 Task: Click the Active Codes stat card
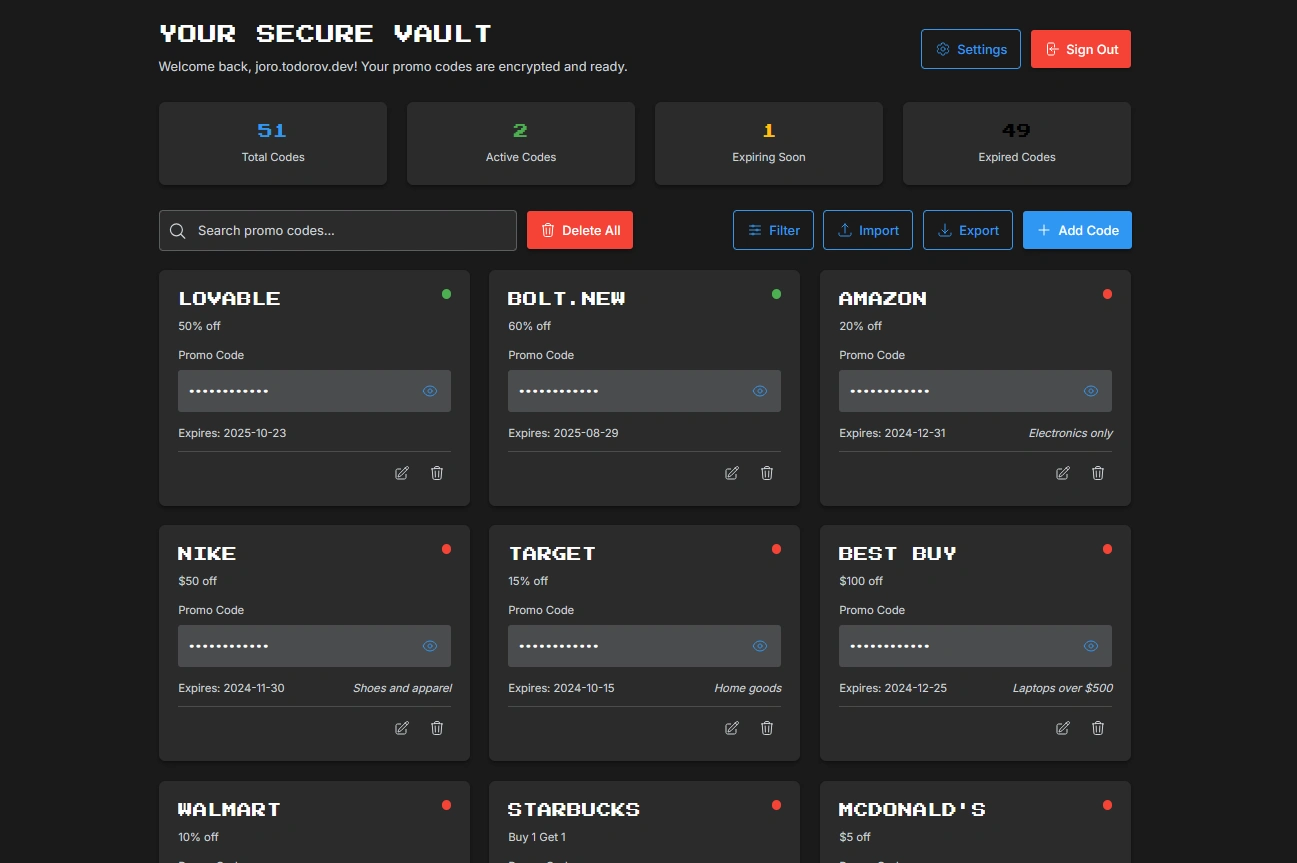click(521, 143)
